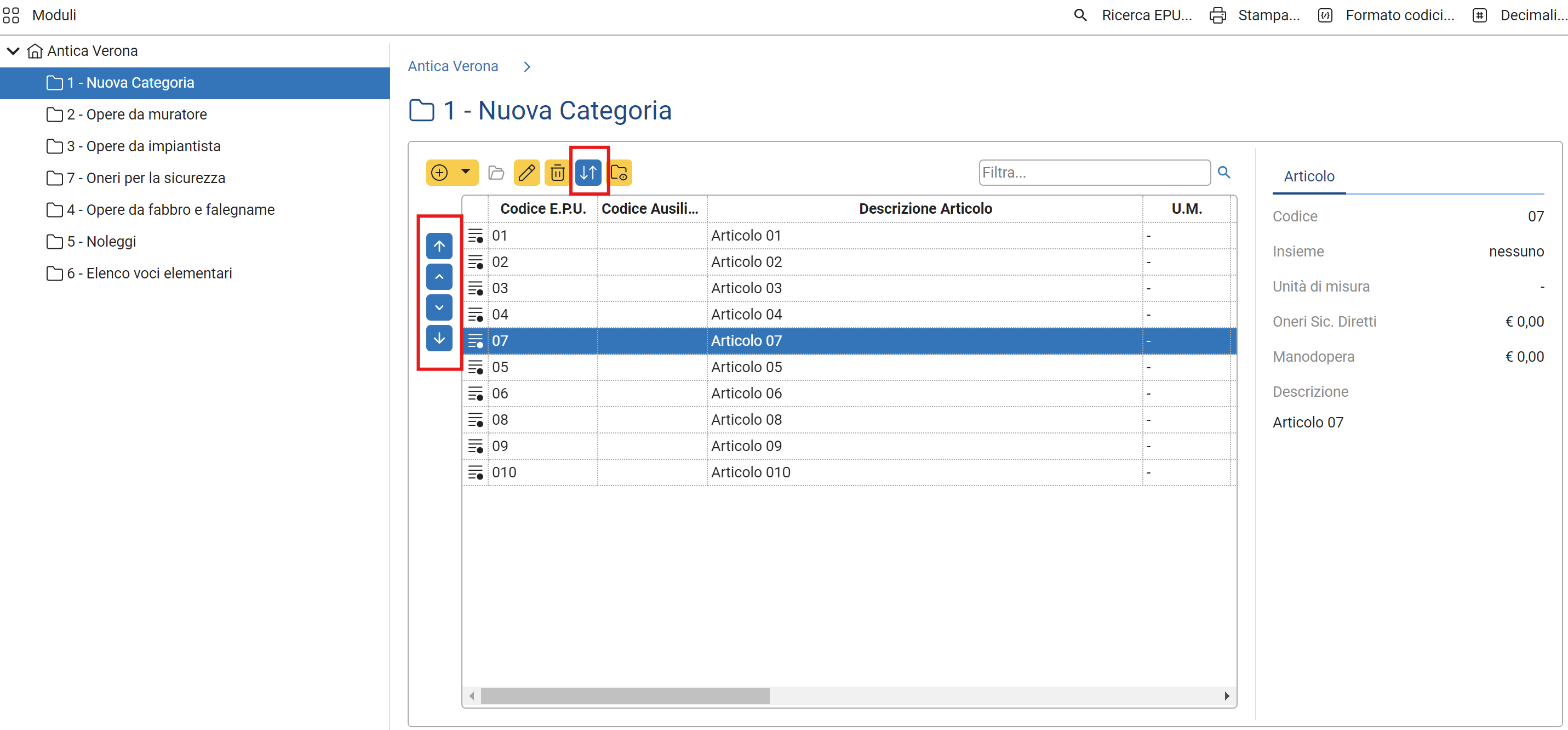Move selected article up one position
This screenshot has width=1568, height=730.
439,276
